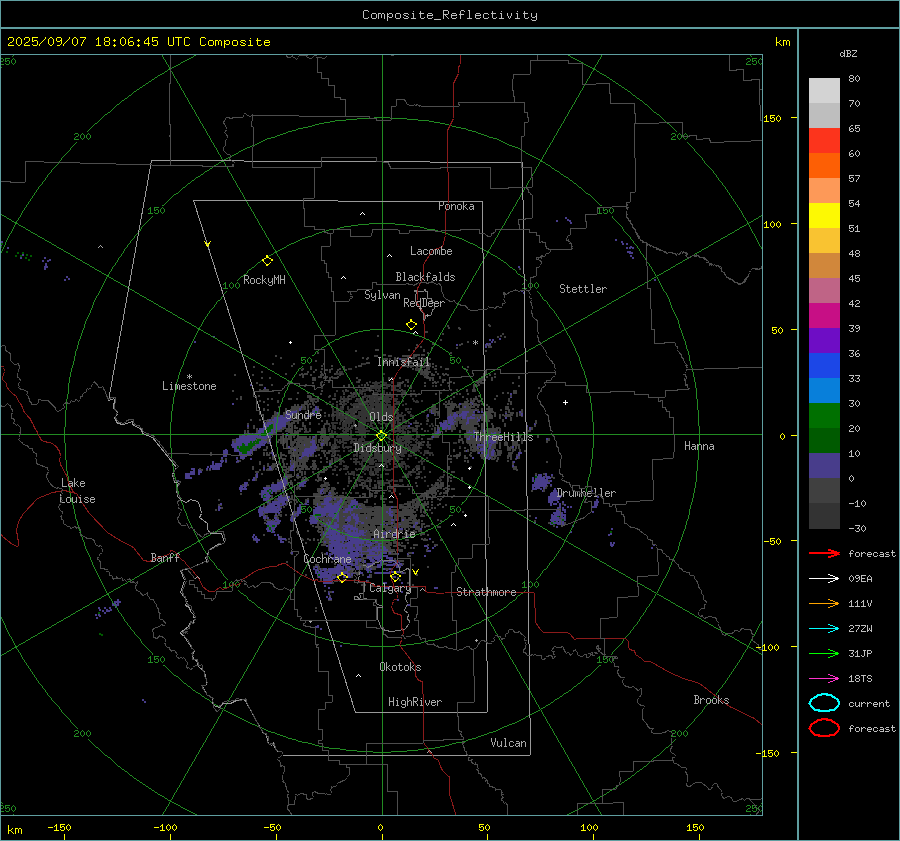This screenshot has width=900, height=841.
Task: Click the Calgary city label
Action: (x=390, y=588)
